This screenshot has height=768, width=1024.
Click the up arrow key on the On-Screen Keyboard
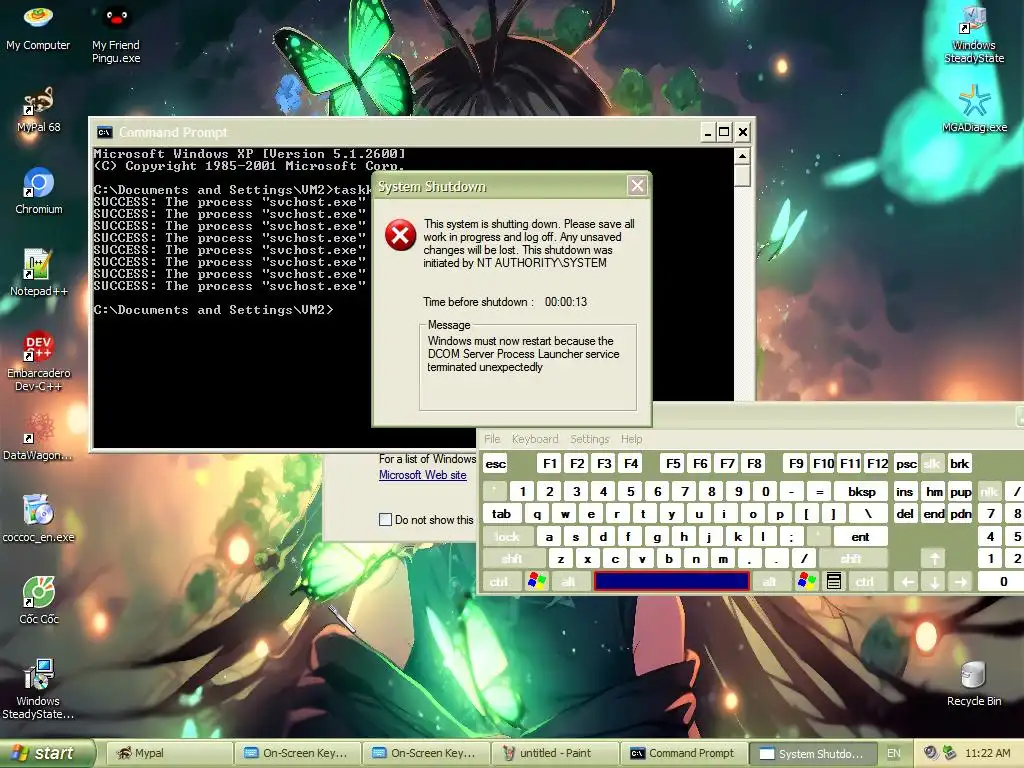(x=935, y=558)
